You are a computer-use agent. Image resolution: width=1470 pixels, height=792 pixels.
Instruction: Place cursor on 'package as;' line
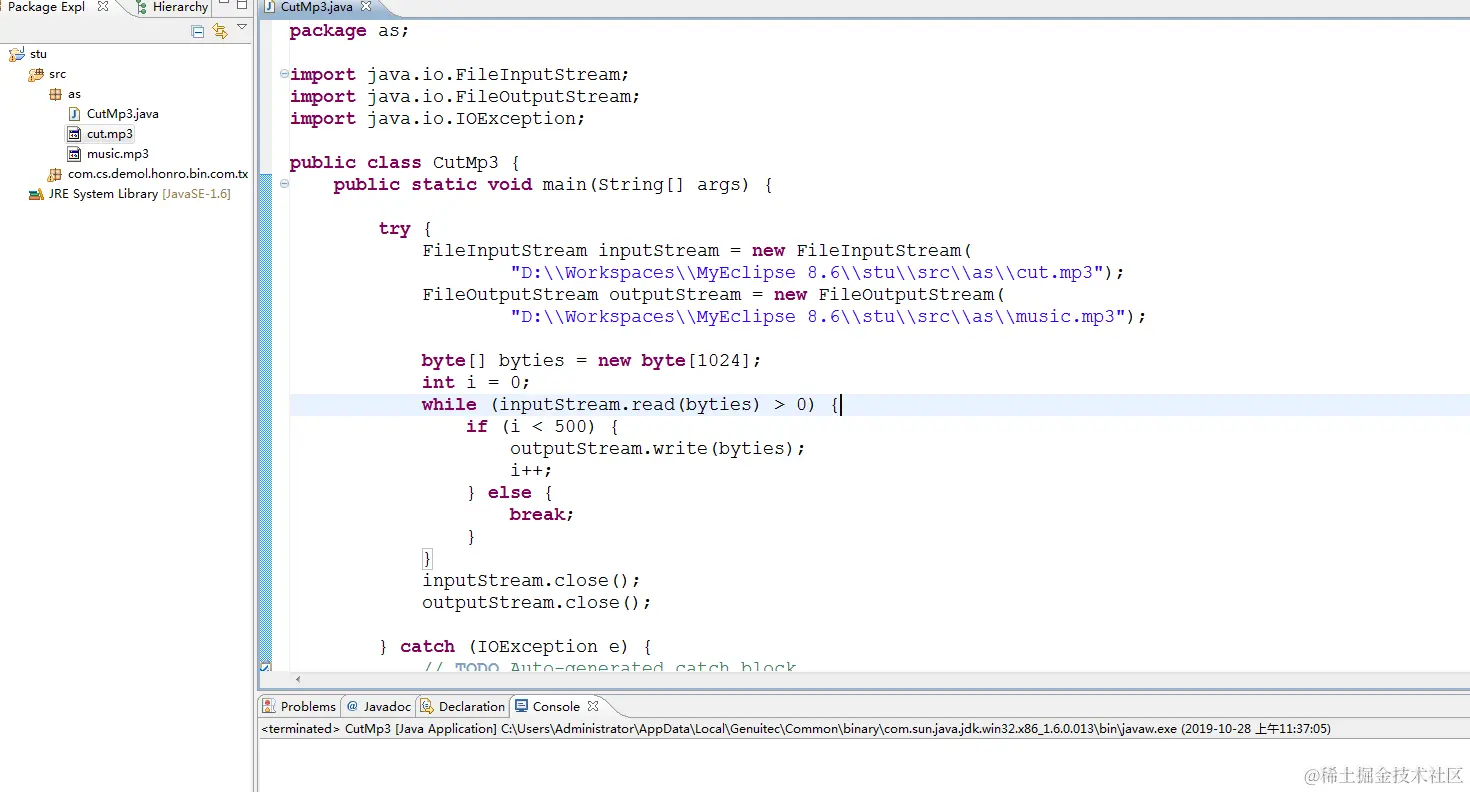350,31
